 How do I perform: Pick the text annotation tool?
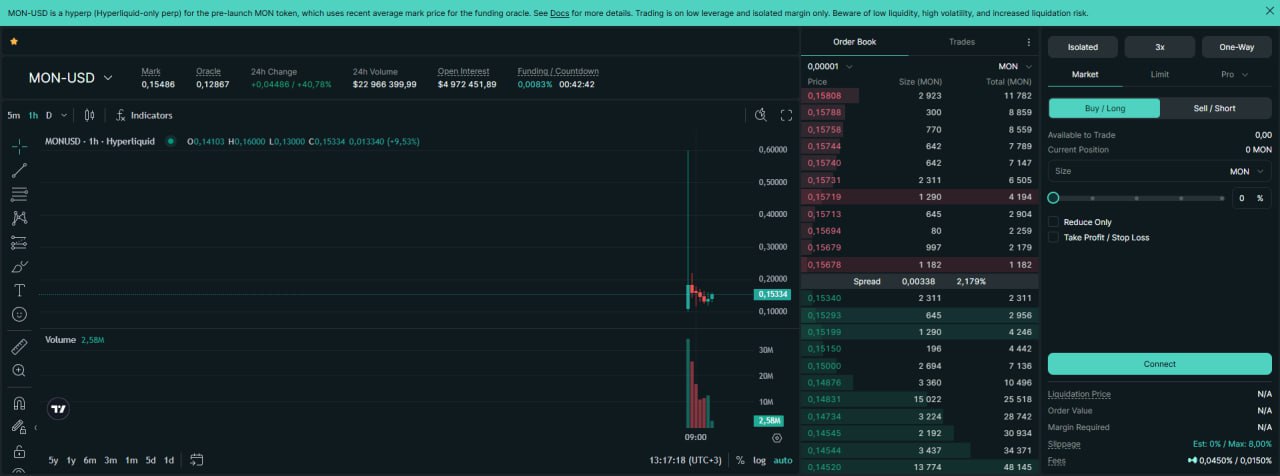pos(19,290)
